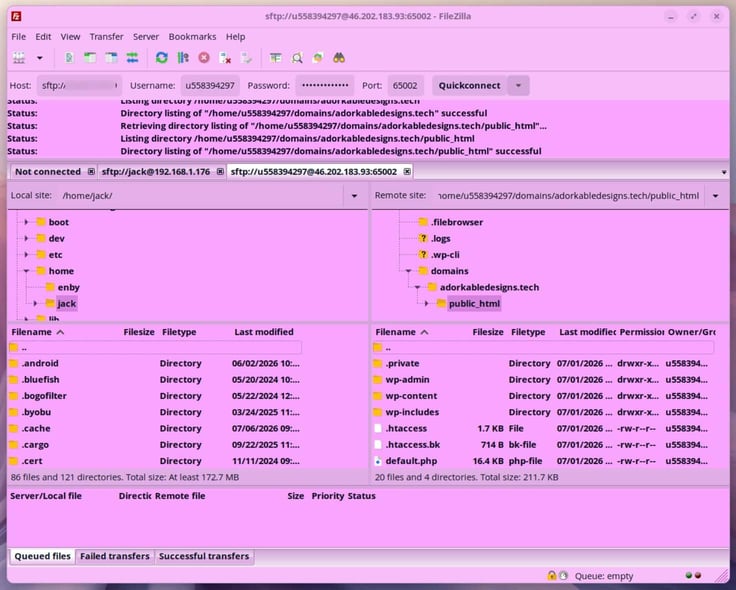Toggle synchronized browsing
Image resolution: width=736 pixels, height=590 pixels.
[x=318, y=58]
